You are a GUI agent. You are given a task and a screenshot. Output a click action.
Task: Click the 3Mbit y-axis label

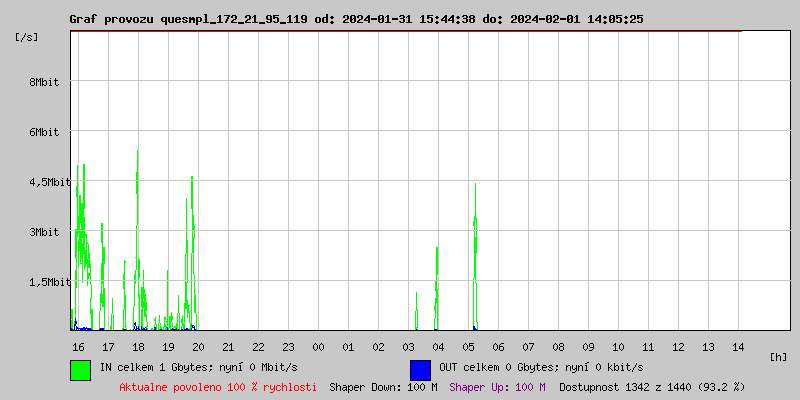click(x=44, y=232)
